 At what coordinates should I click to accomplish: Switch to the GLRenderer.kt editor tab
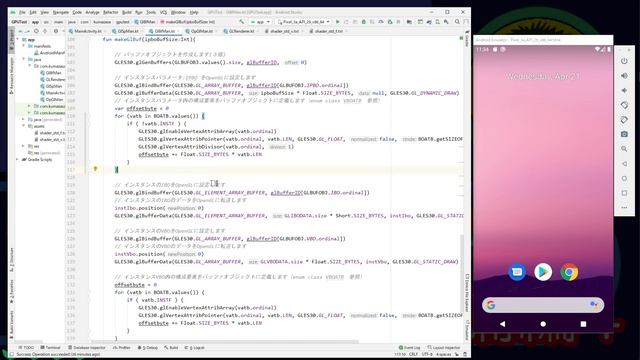[x=241, y=31]
